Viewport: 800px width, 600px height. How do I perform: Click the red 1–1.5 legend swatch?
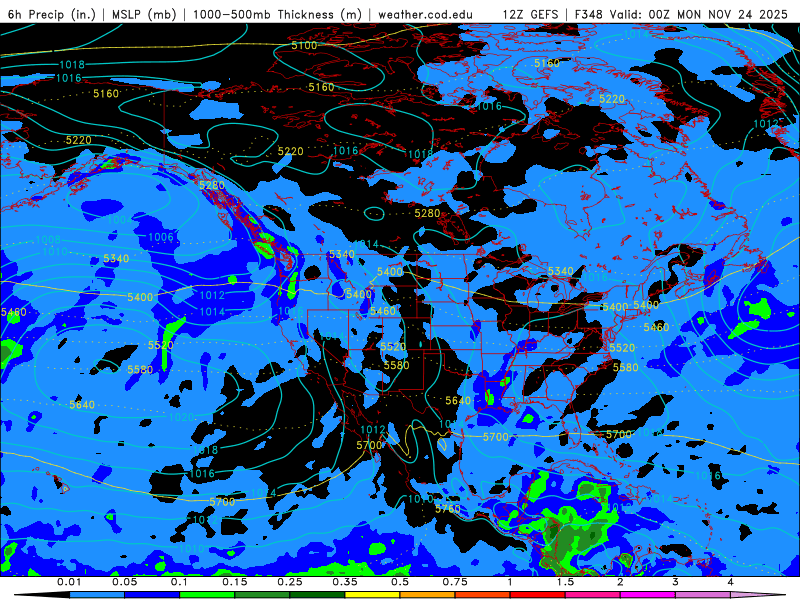pos(538,595)
